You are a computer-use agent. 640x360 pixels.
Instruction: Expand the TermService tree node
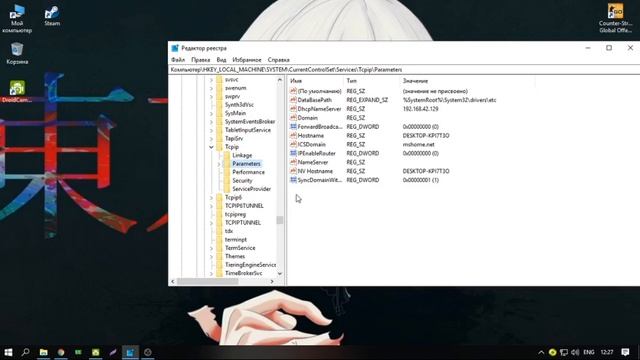pos(211,248)
